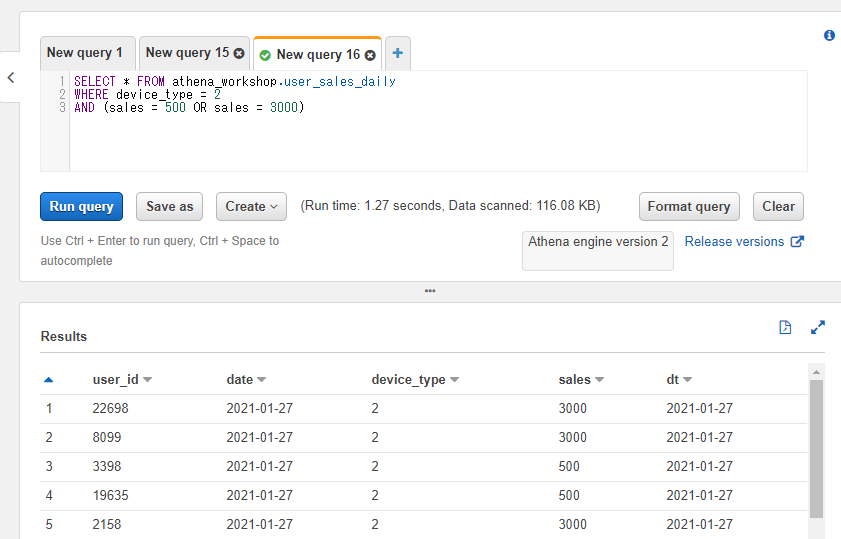Expand results to full screen
The image size is (841, 539).
click(818, 327)
